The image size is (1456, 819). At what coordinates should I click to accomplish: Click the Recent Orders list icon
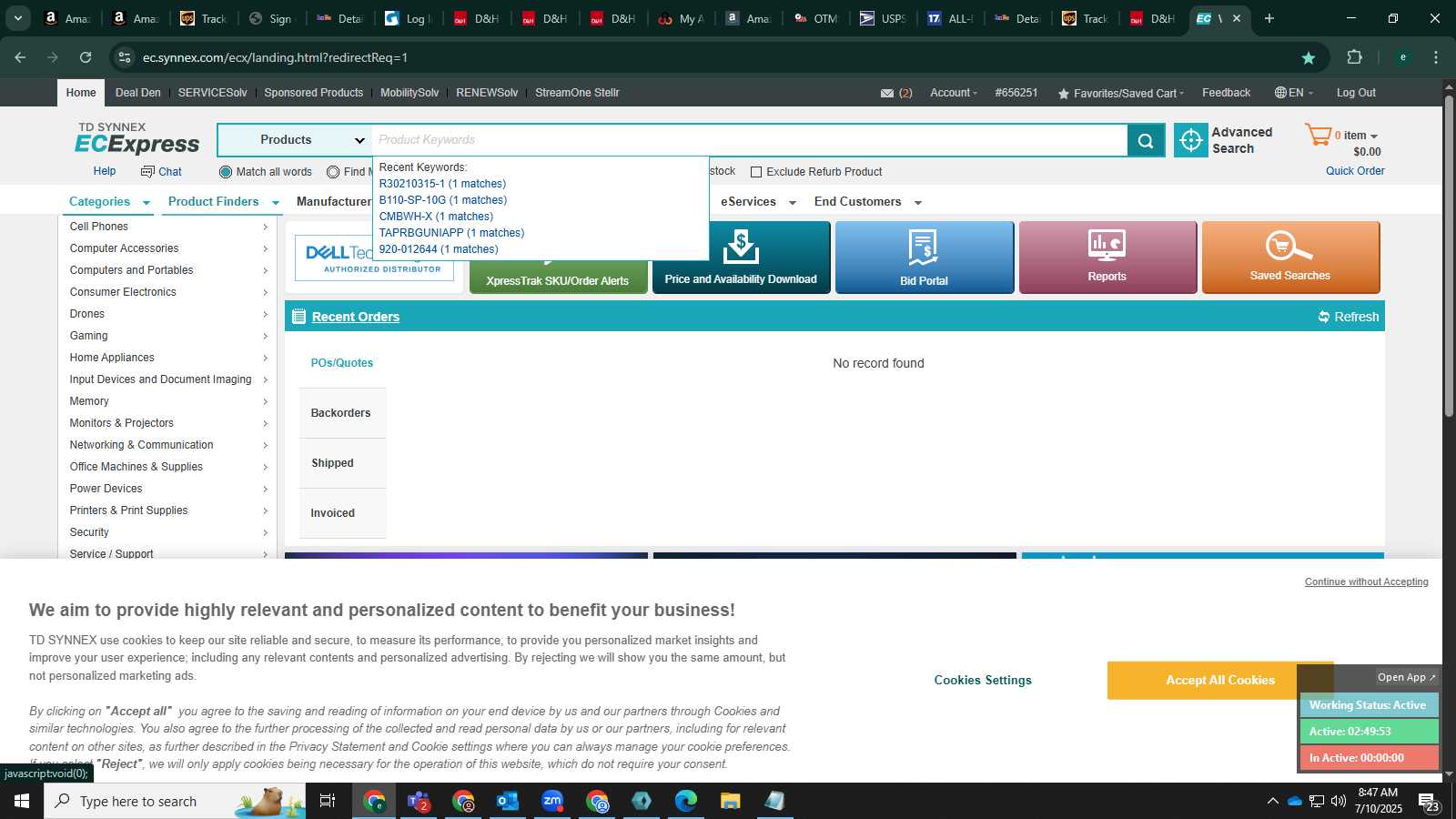[298, 317]
